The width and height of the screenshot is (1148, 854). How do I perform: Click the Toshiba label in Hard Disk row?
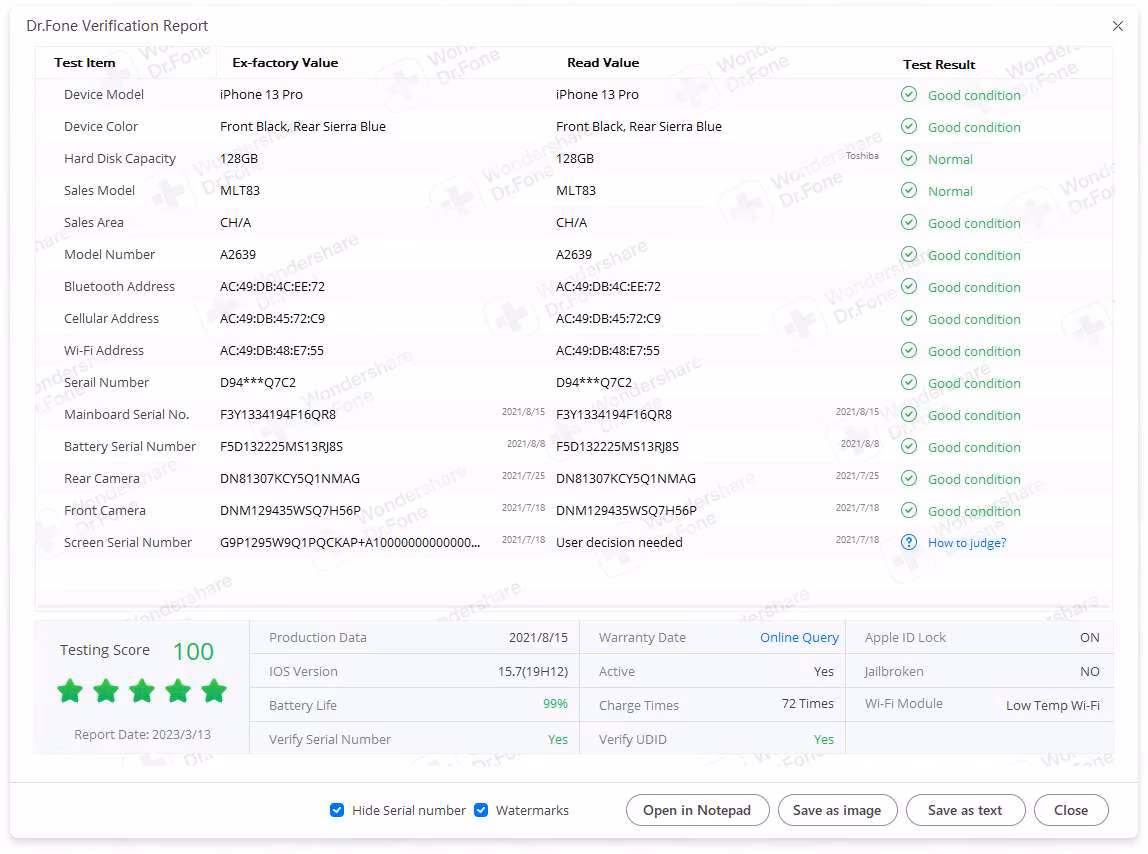pyautogui.click(x=862, y=156)
